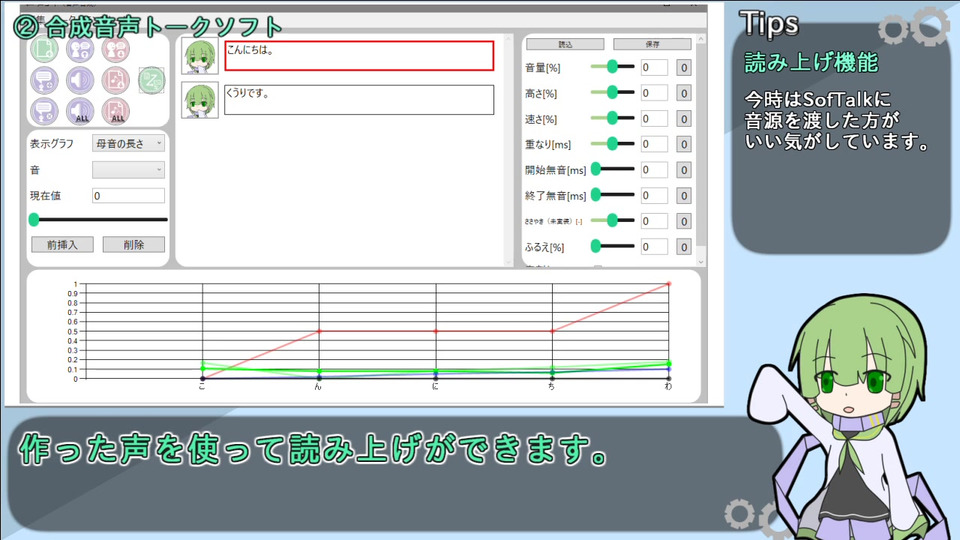Click pink audio file export icon without ALL
The image size is (960, 540).
pyautogui.click(x=116, y=80)
